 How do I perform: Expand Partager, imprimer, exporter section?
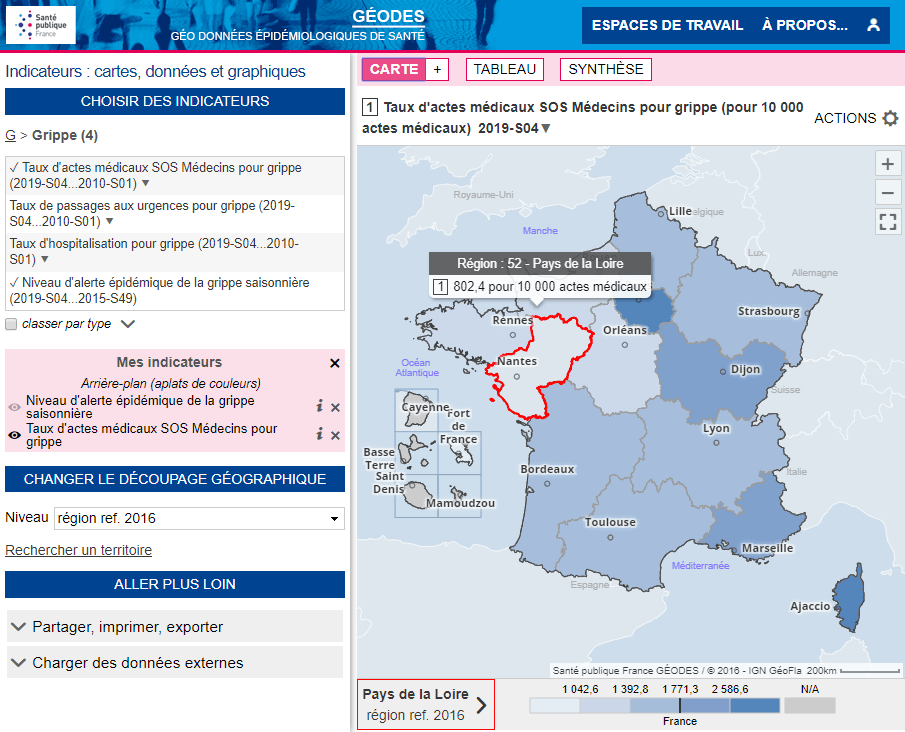tap(175, 626)
